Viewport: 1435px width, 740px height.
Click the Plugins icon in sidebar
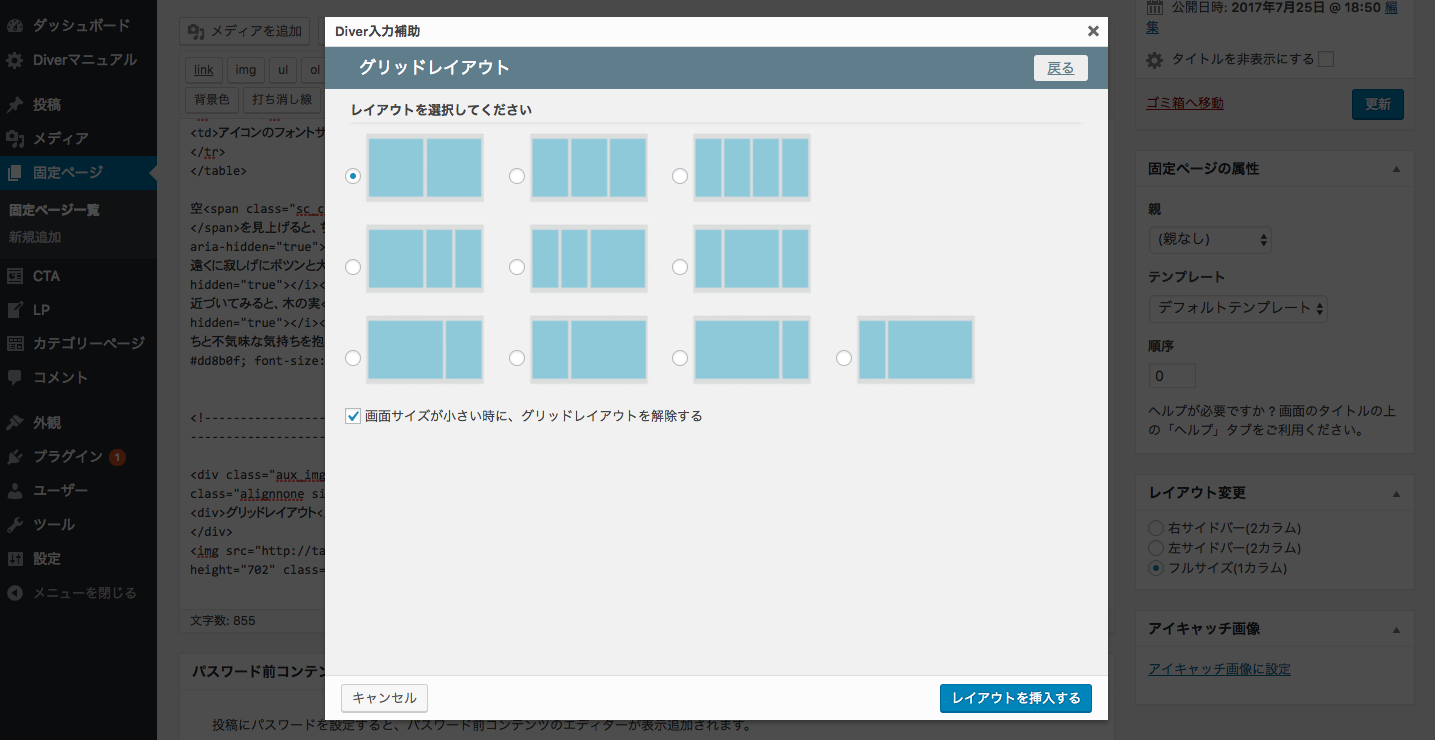15,457
